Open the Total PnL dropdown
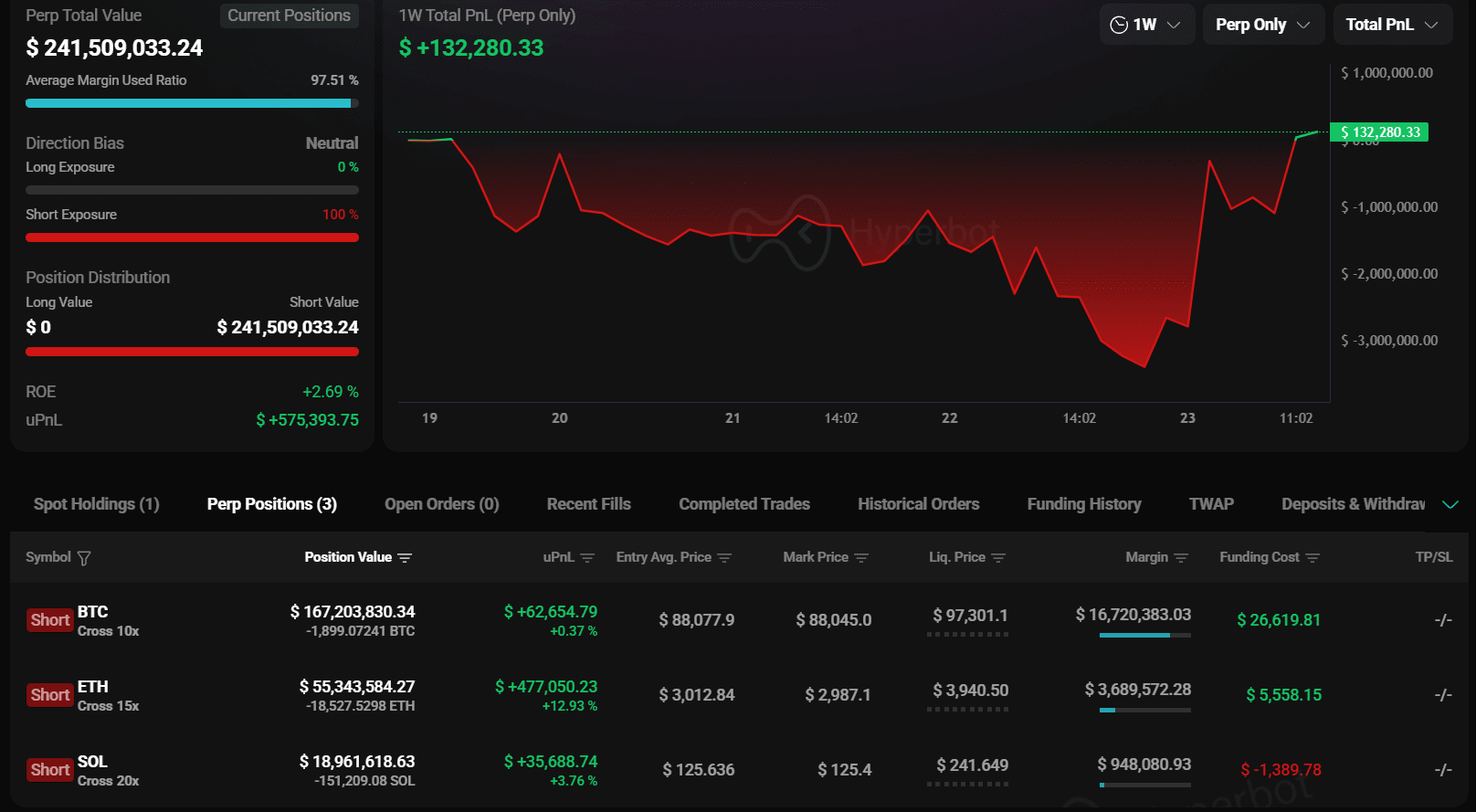The height and width of the screenshot is (812, 1476). point(1392,25)
